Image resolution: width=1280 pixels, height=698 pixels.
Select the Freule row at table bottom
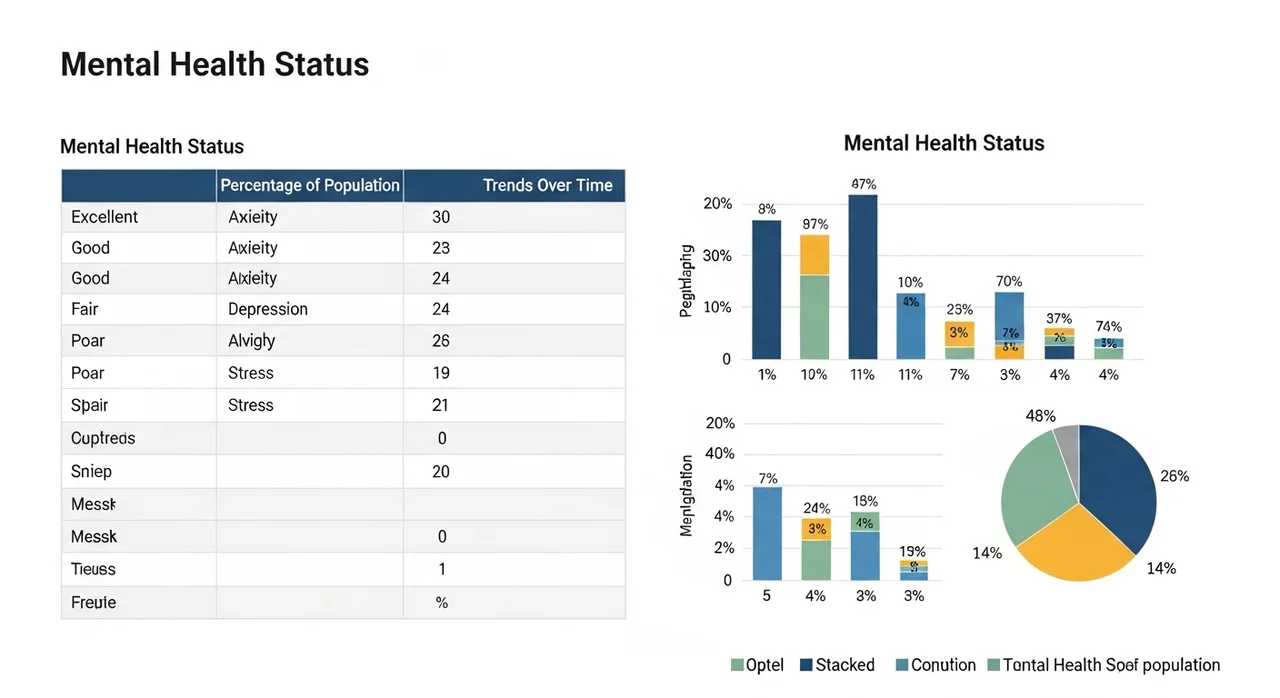pyautogui.click(x=94, y=602)
